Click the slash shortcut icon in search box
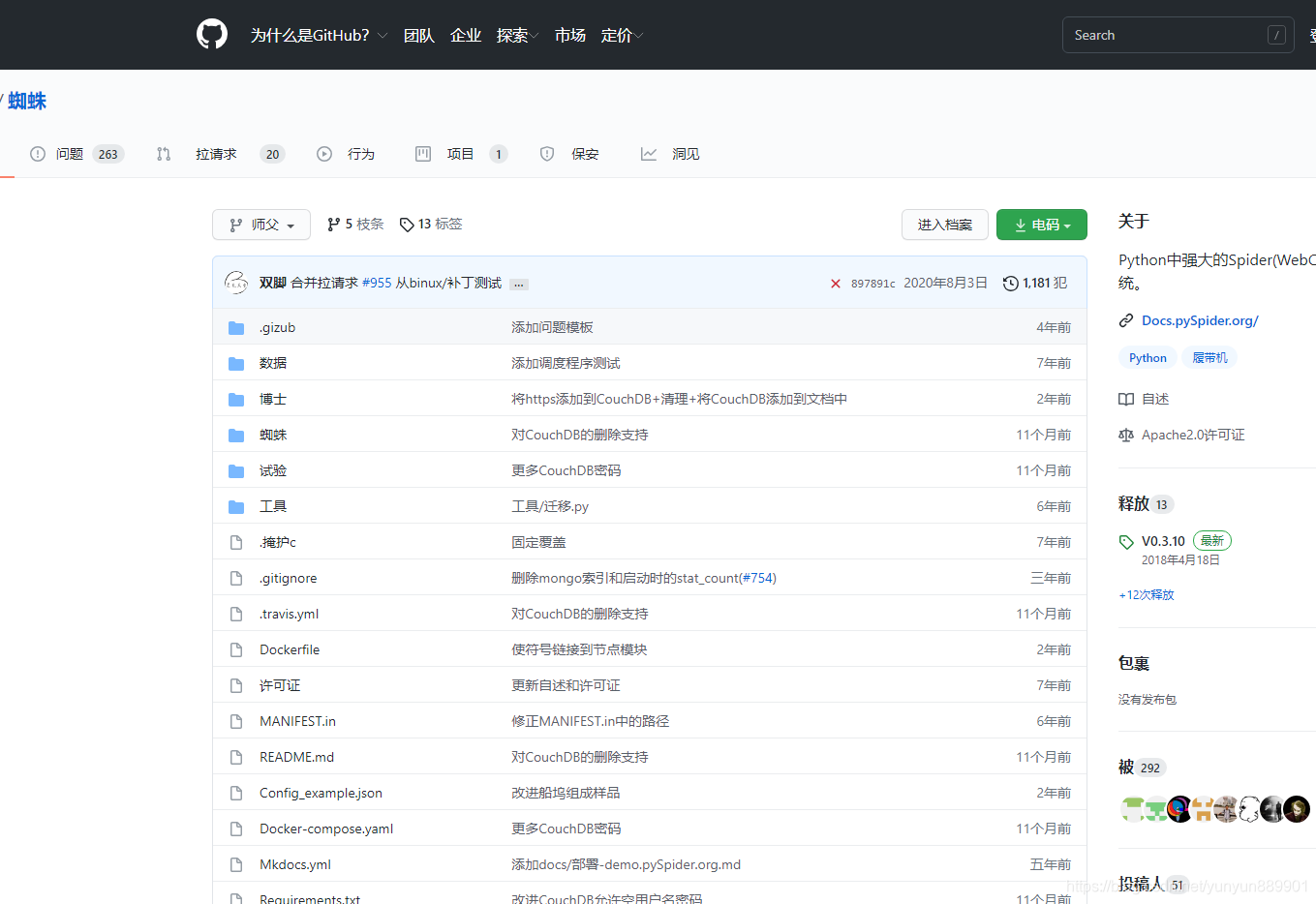Image resolution: width=1316 pixels, height=904 pixels. pos(1277,35)
